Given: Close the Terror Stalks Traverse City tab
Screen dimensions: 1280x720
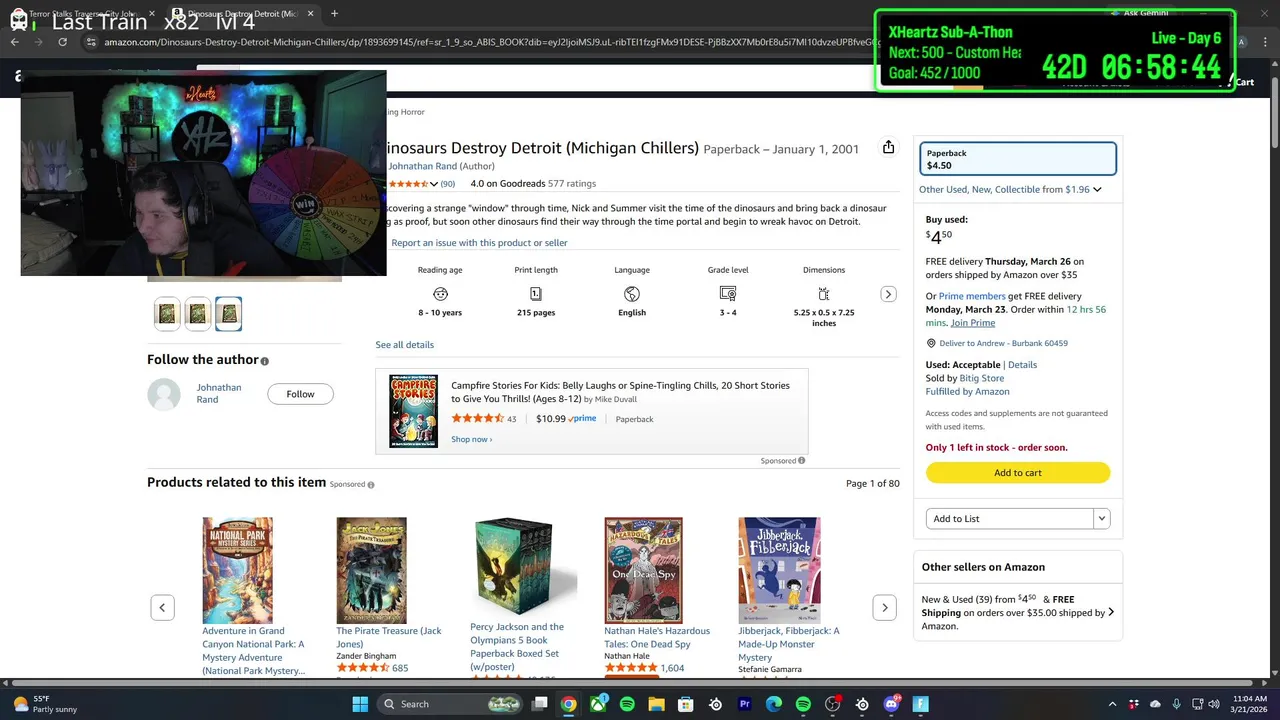Looking at the screenshot, I should coord(152,14).
